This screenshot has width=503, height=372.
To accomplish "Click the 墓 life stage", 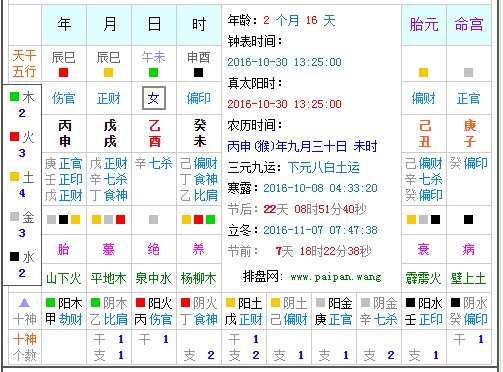I will coord(108,249).
